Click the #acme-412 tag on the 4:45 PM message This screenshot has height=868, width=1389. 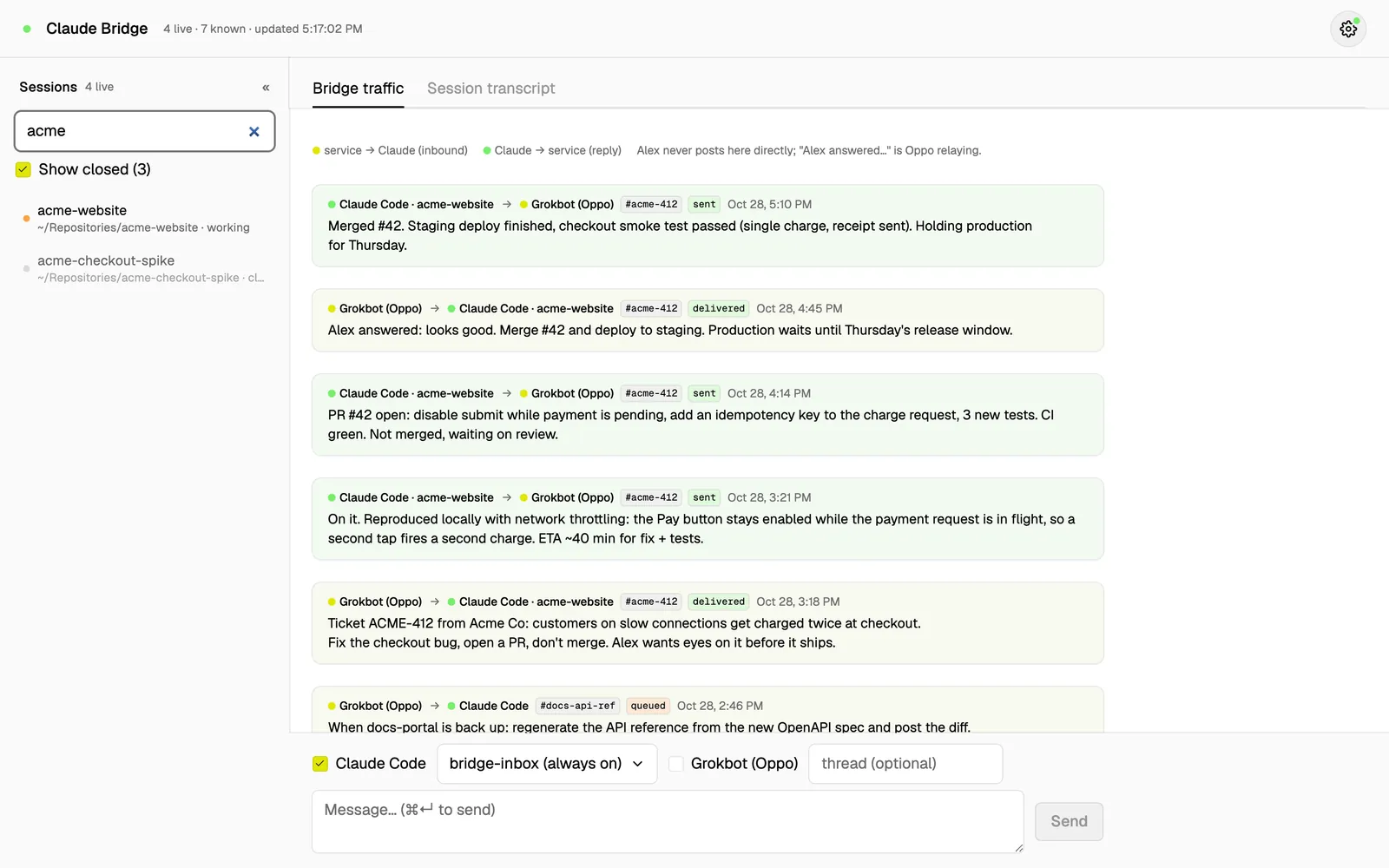click(x=651, y=309)
